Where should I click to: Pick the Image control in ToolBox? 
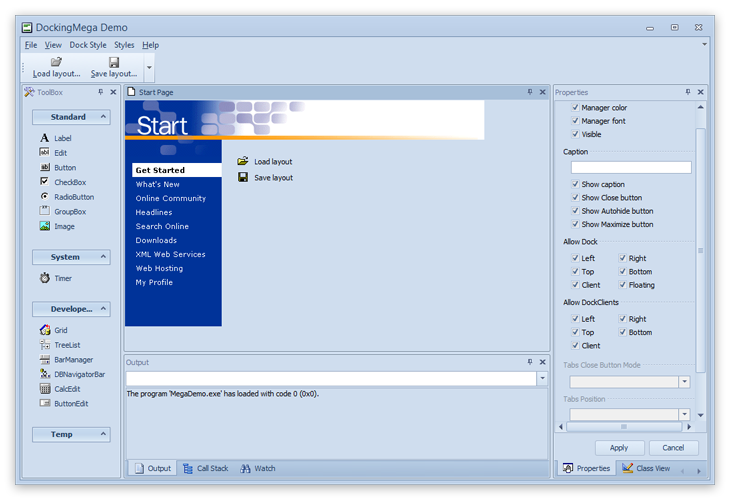[45, 227]
